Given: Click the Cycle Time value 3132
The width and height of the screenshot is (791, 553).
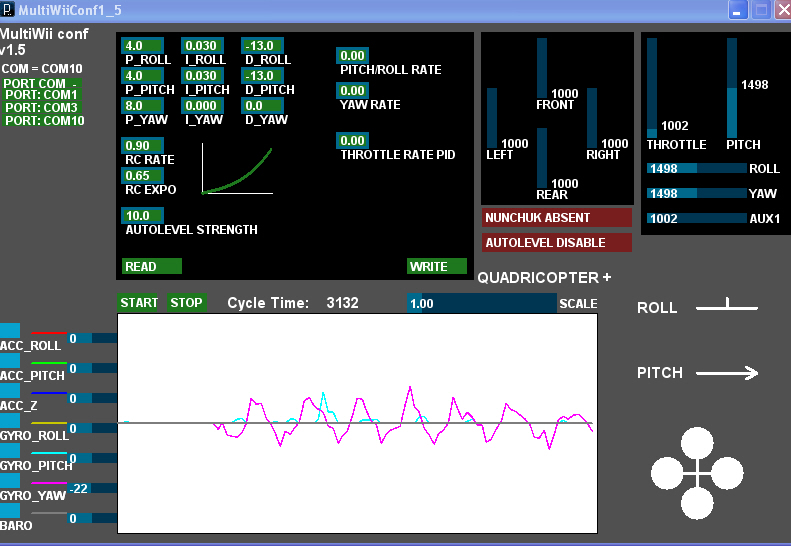Looking at the screenshot, I should coord(342,303).
